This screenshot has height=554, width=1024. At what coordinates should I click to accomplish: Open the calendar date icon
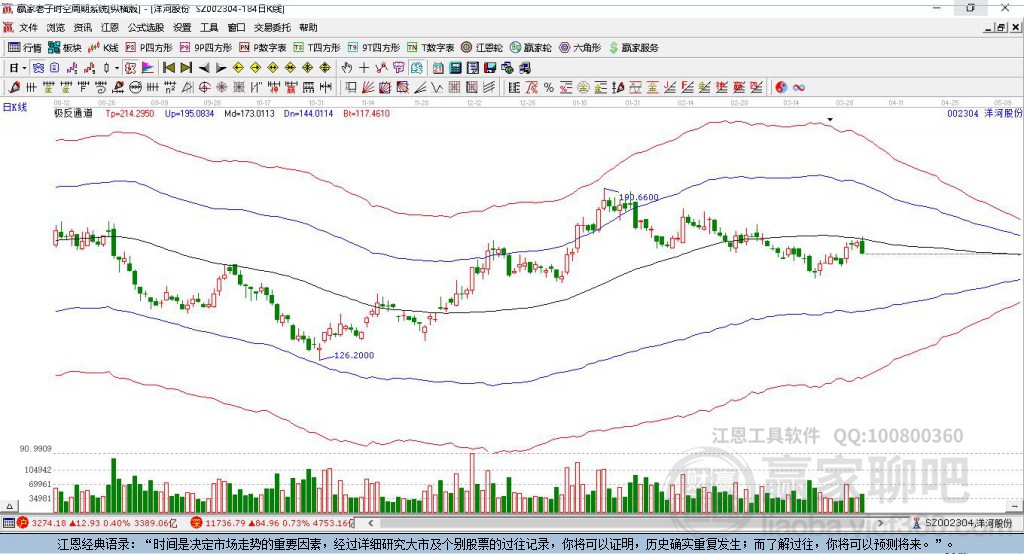438,68
